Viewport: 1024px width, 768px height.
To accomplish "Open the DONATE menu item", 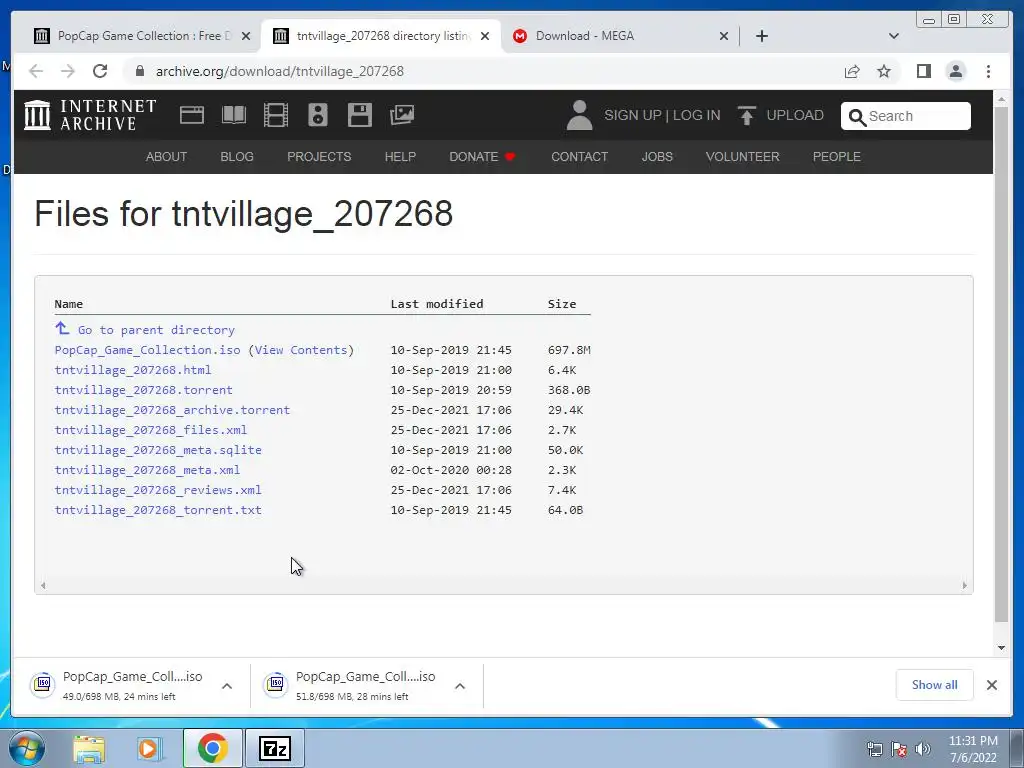I will (x=482, y=157).
